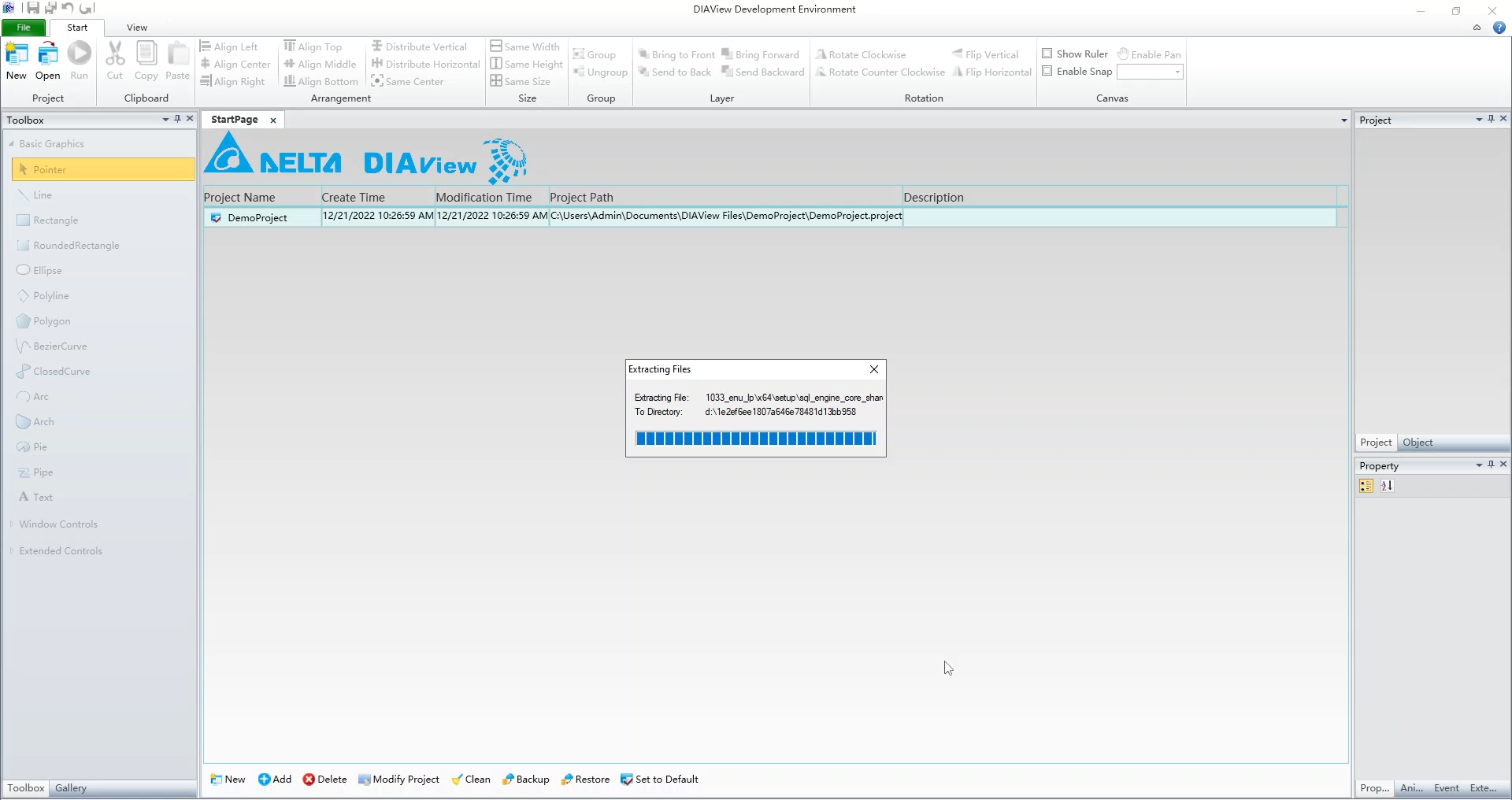The height and width of the screenshot is (800, 1512).
Task: Select the BezierCurve tool
Action: [59, 346]
